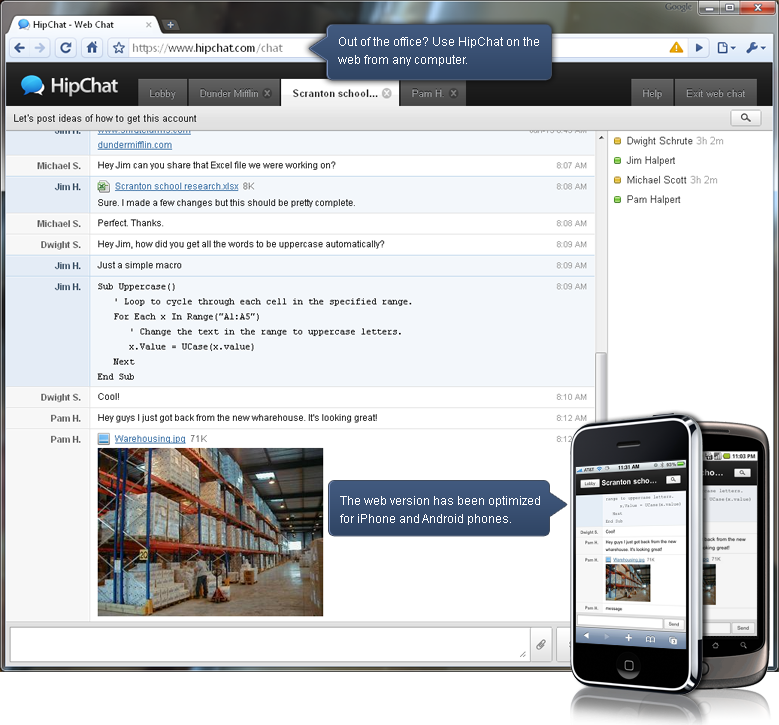Click the browser forward arrow
This screenshot has width=779, height=725.
pos(40,48)
